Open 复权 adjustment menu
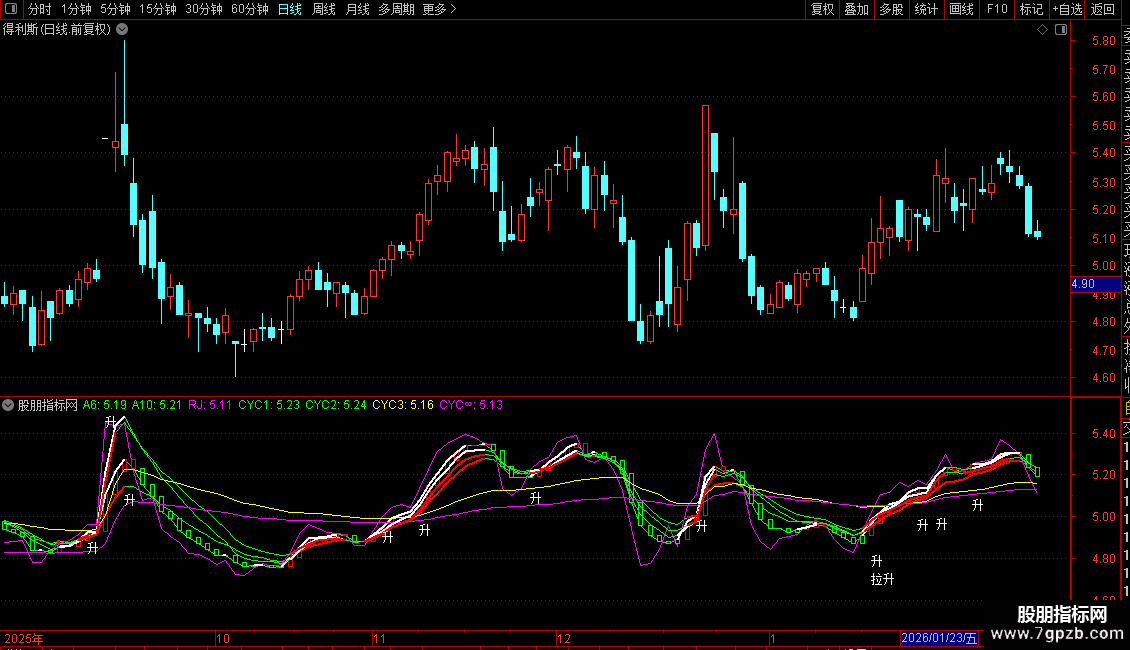The height and width of the screenshot is (650, 1130). pos(822,9)
